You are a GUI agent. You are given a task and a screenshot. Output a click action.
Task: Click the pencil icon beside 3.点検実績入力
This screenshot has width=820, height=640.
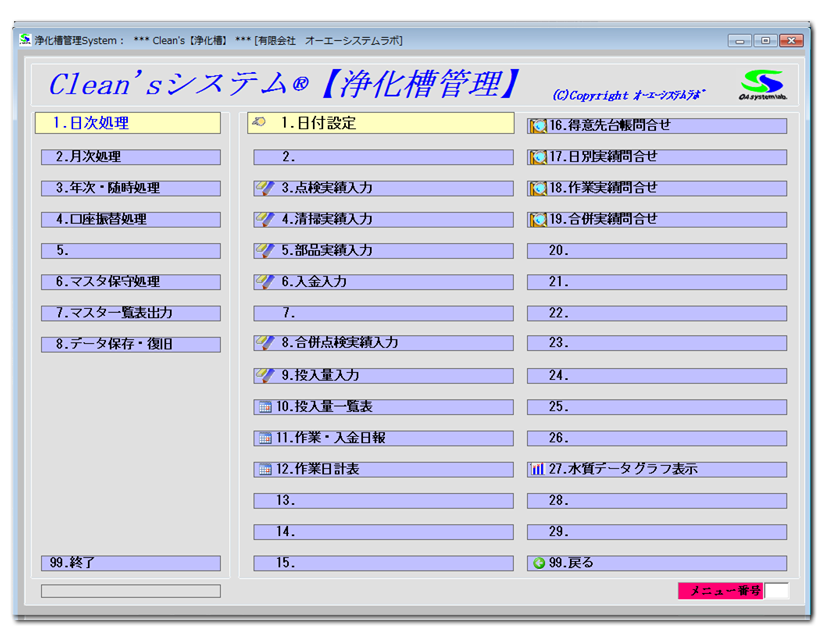[x=265, y=188]
